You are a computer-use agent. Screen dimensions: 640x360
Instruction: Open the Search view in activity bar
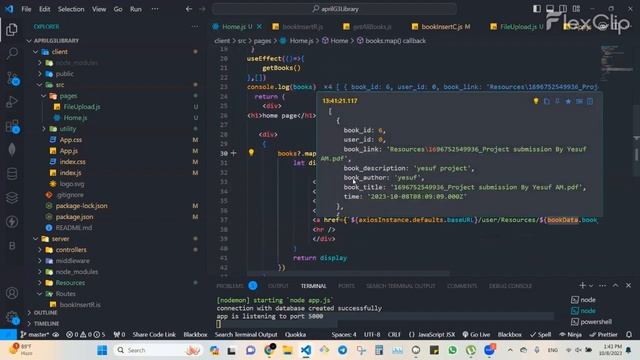pyautogui.click(x=12, y=53)
